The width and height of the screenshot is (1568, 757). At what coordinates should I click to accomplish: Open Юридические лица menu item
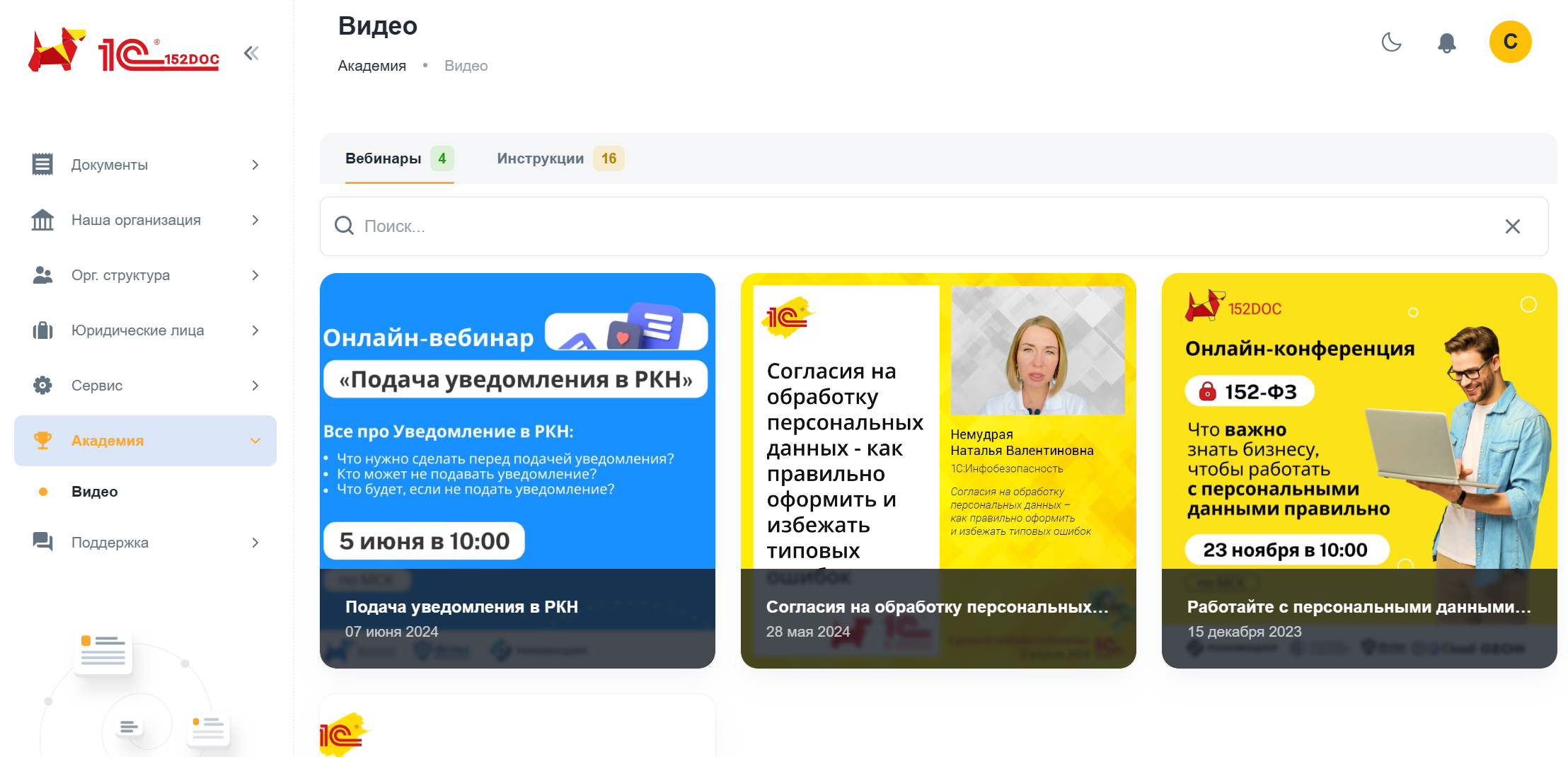(x=145, y=330)
